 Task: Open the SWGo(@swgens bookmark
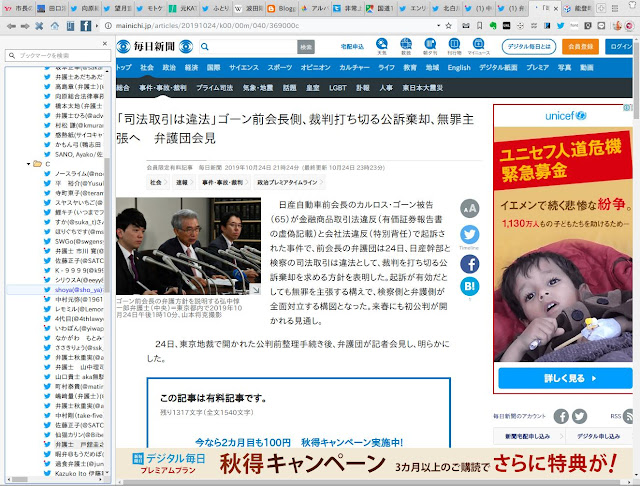[73, 241]
